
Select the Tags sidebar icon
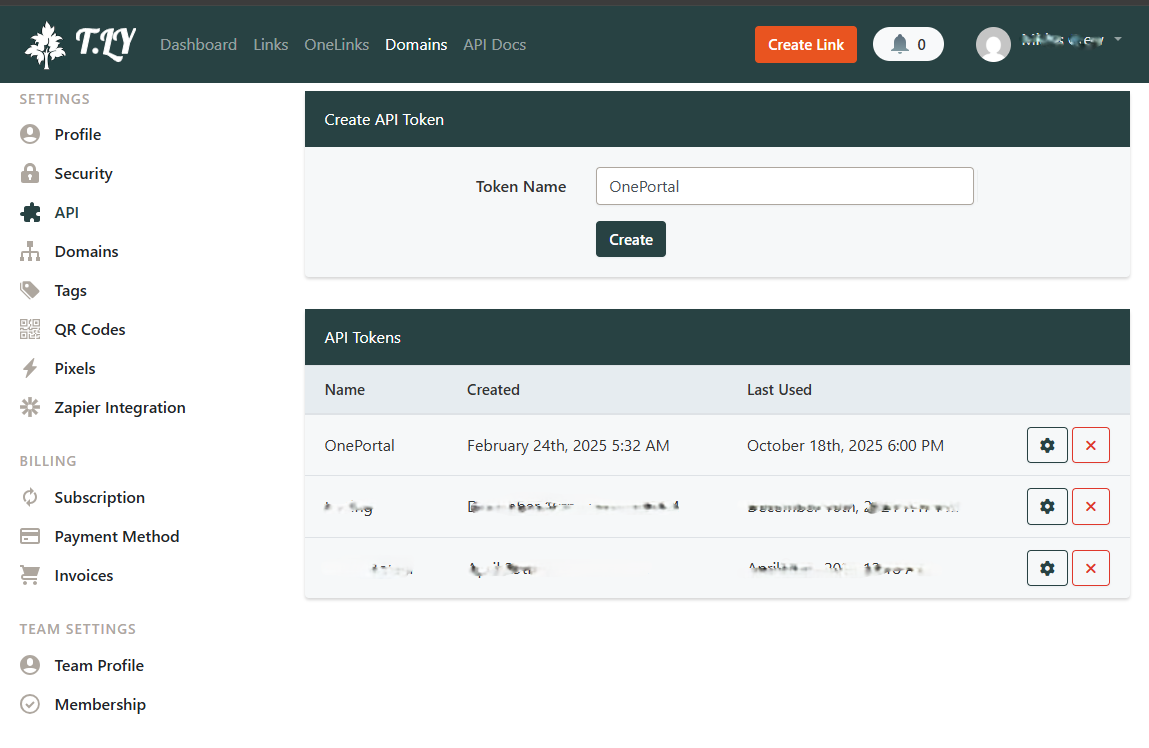tap(29, 290)
